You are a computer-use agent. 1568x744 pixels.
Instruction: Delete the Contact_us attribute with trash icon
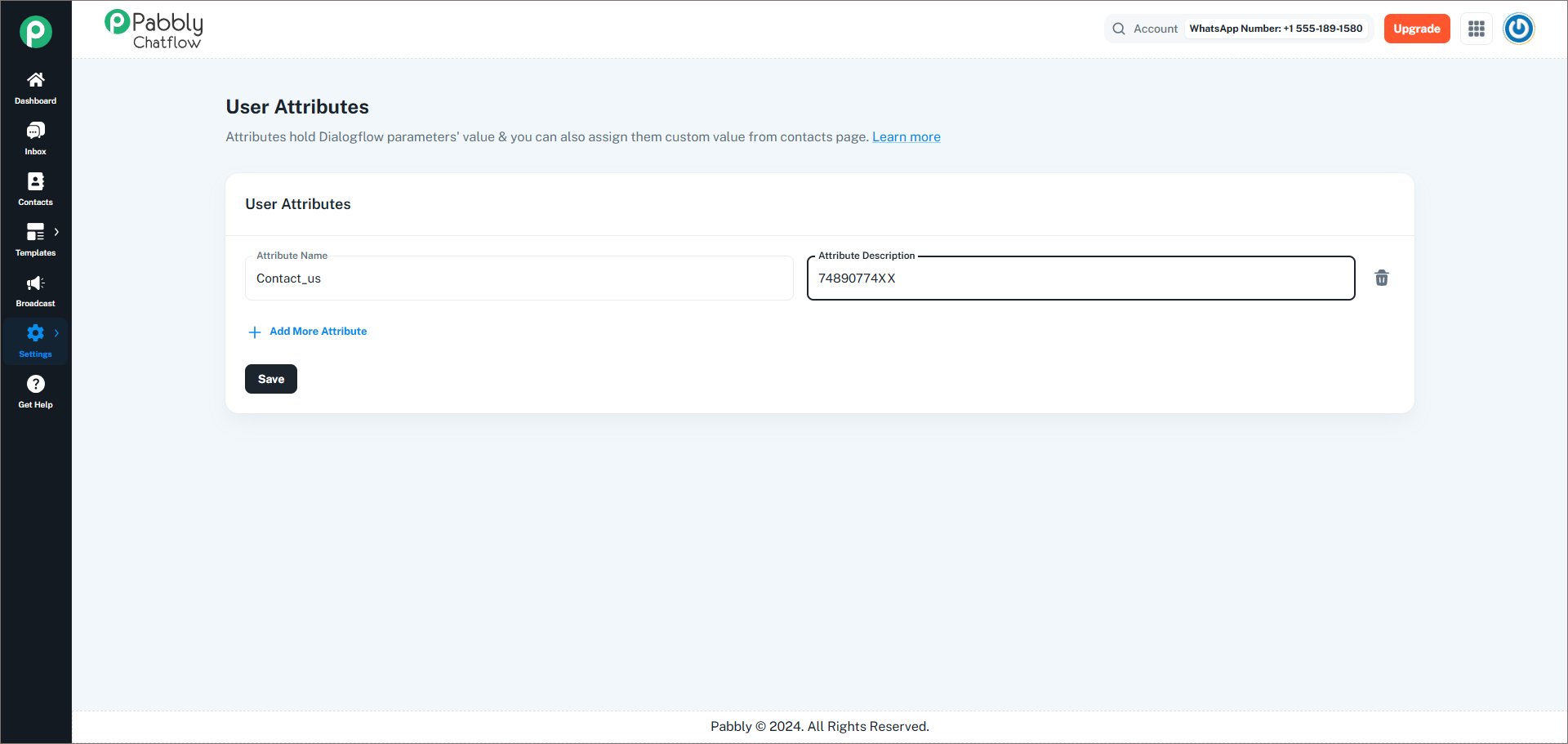pyautogui.click(x=1382, y=278)
